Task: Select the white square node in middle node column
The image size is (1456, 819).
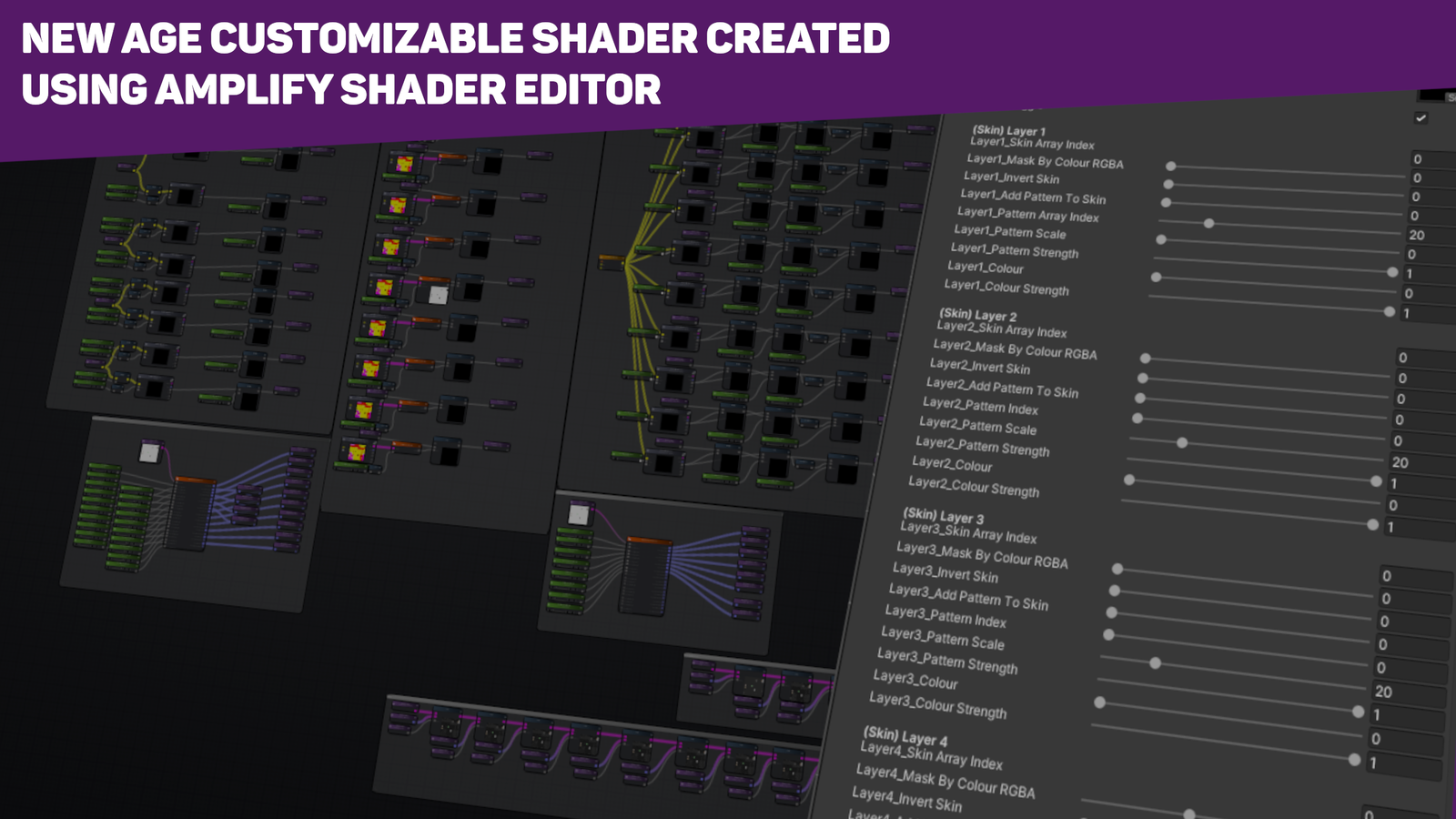Action: coord(438,294)
